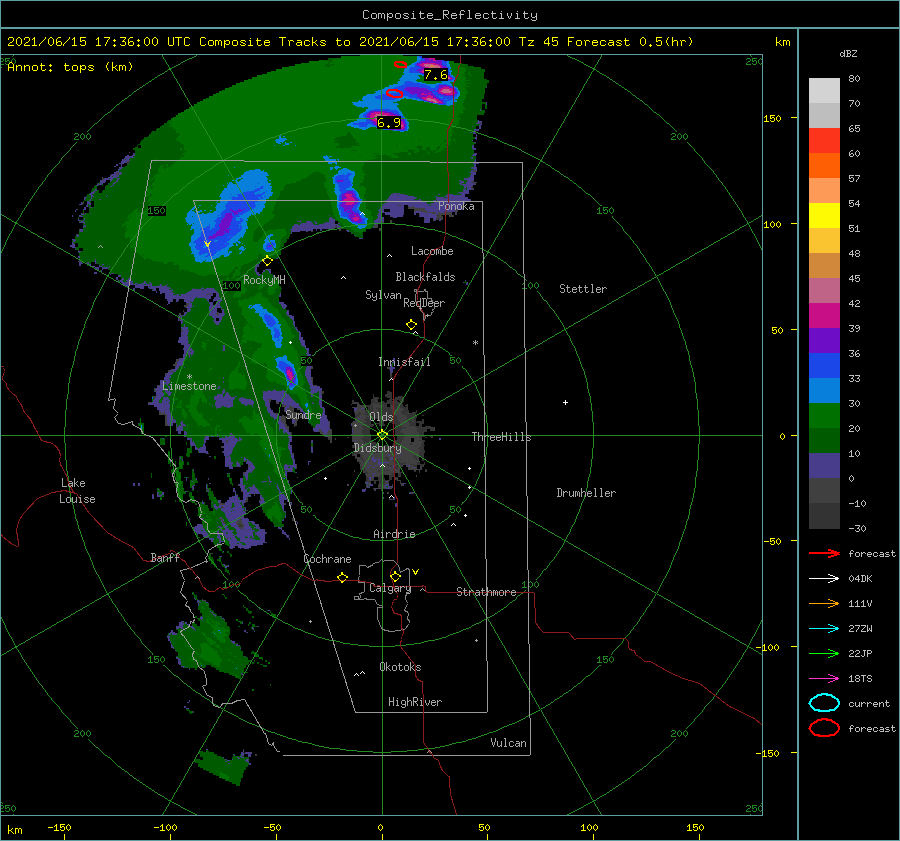Screen dimensions: 900x841
Task: Click the white 04DK track arrow
Action: point(824,579)
